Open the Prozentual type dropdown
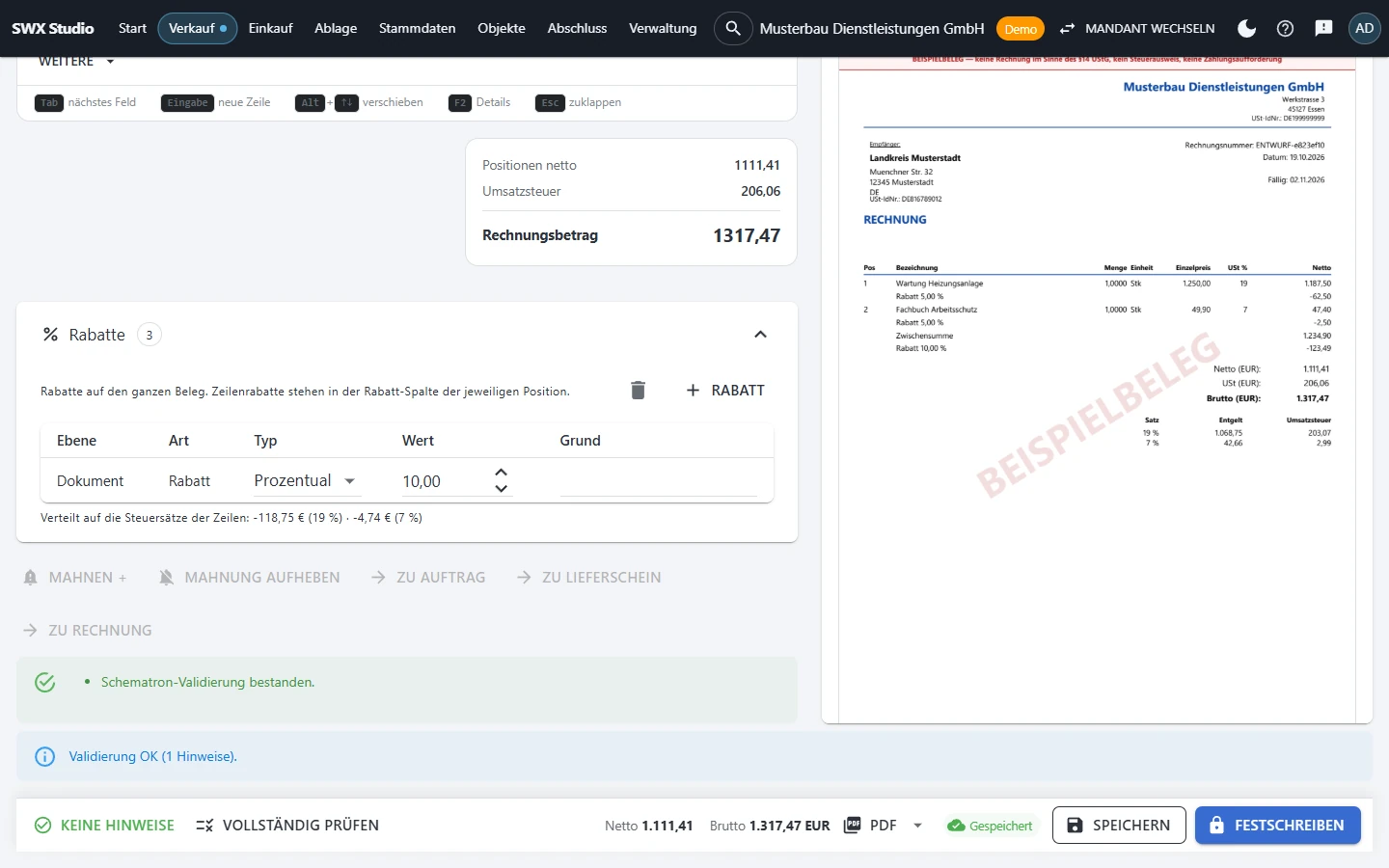The image size is (1389, 868). (x=306, y=480)
